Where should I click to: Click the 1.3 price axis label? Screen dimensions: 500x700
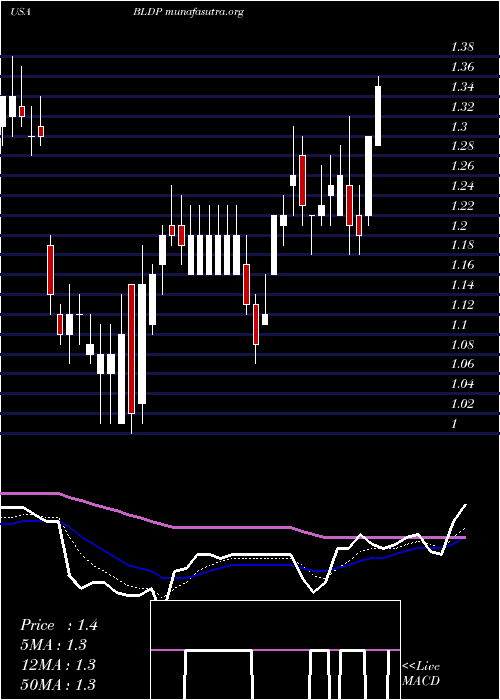click(459, 126)
